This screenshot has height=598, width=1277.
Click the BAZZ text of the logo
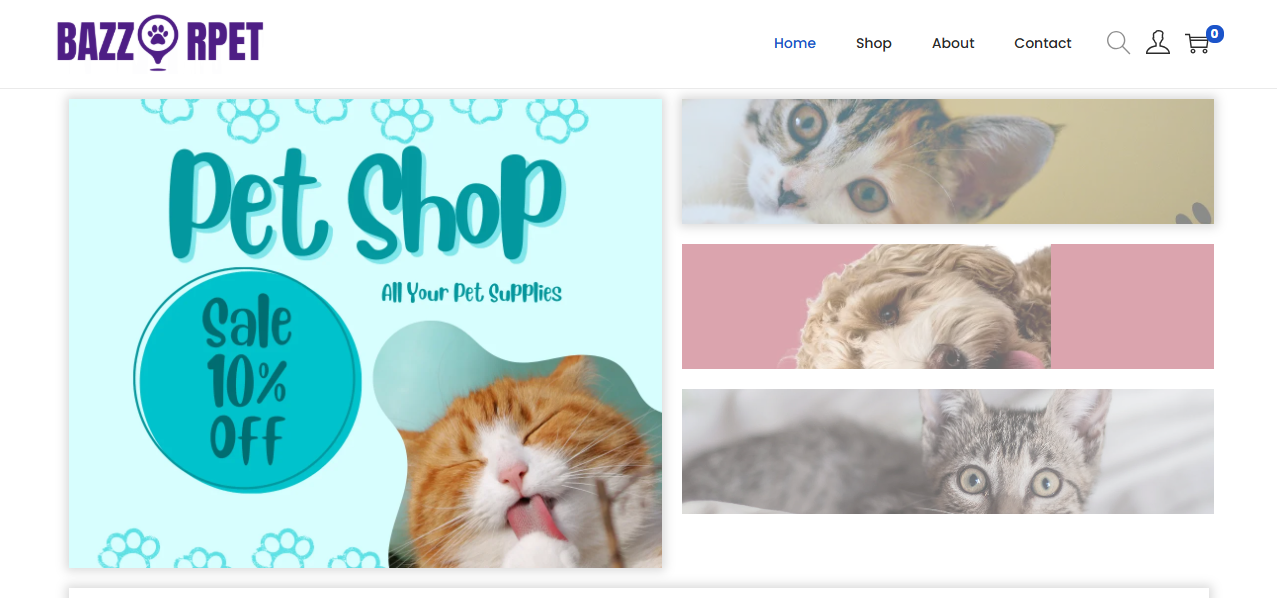pos(96,43)
